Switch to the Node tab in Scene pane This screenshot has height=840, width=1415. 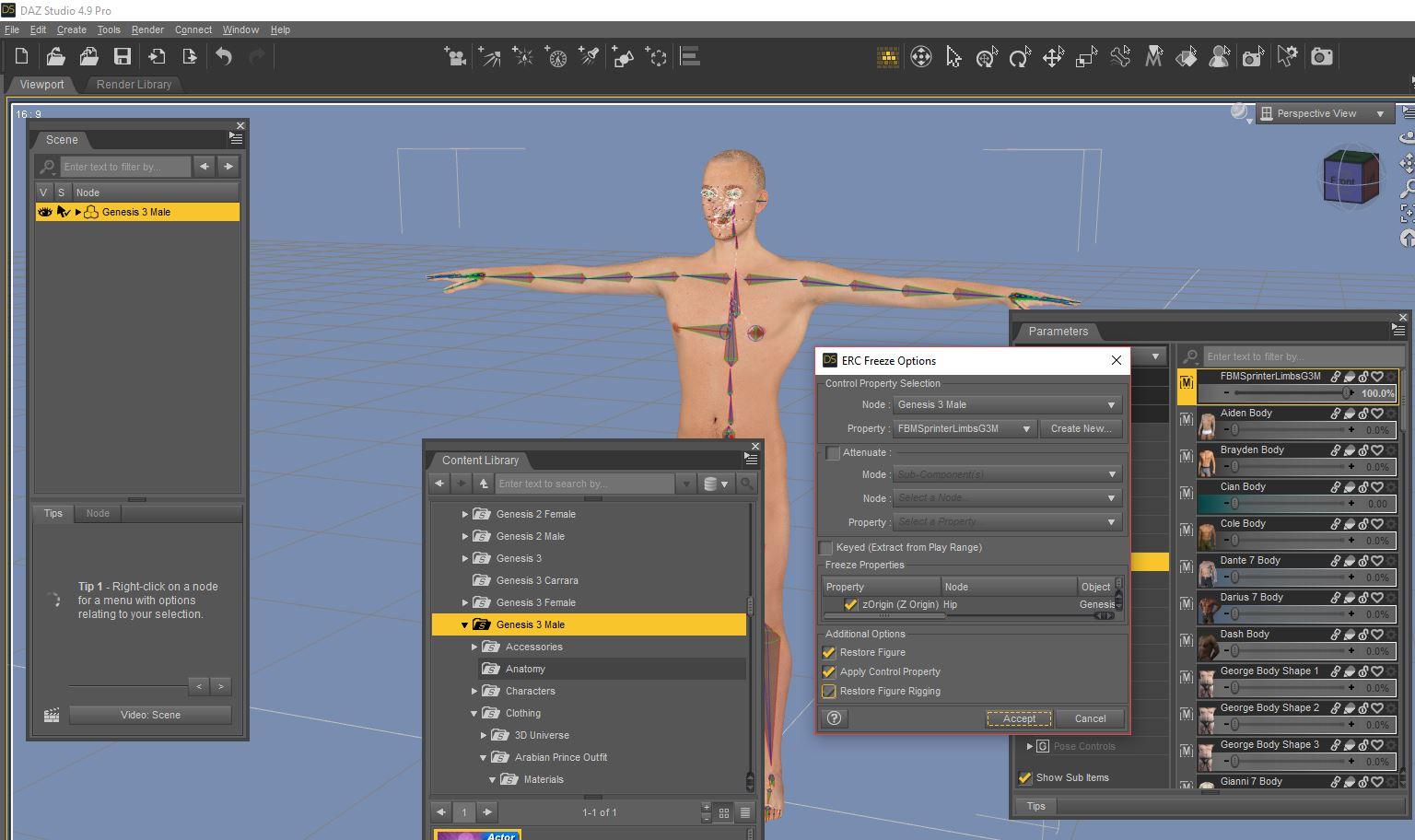pos(98,513)
